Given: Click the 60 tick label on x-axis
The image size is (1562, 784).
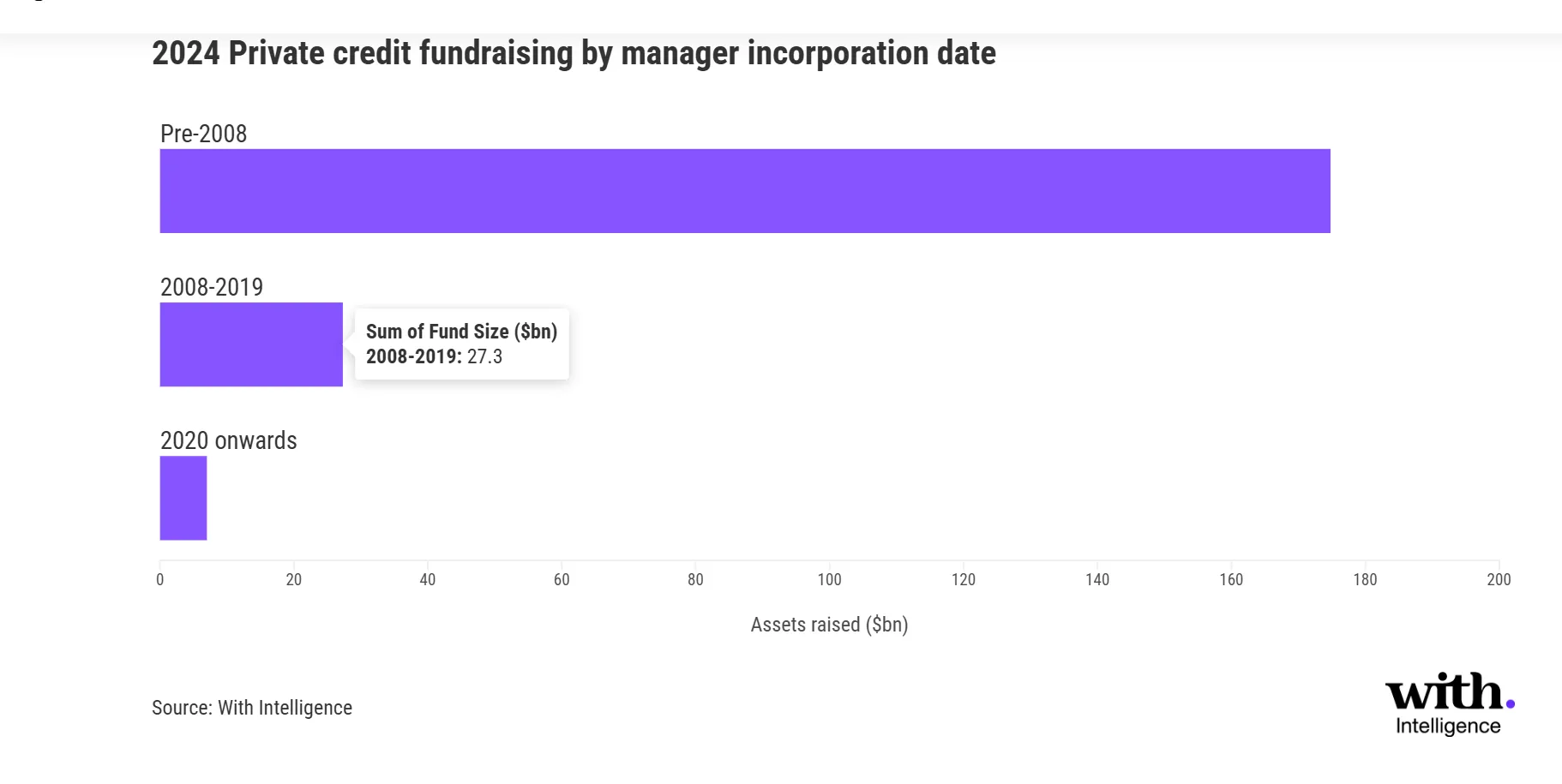Looking at the screenshot, I should point(562,580).
